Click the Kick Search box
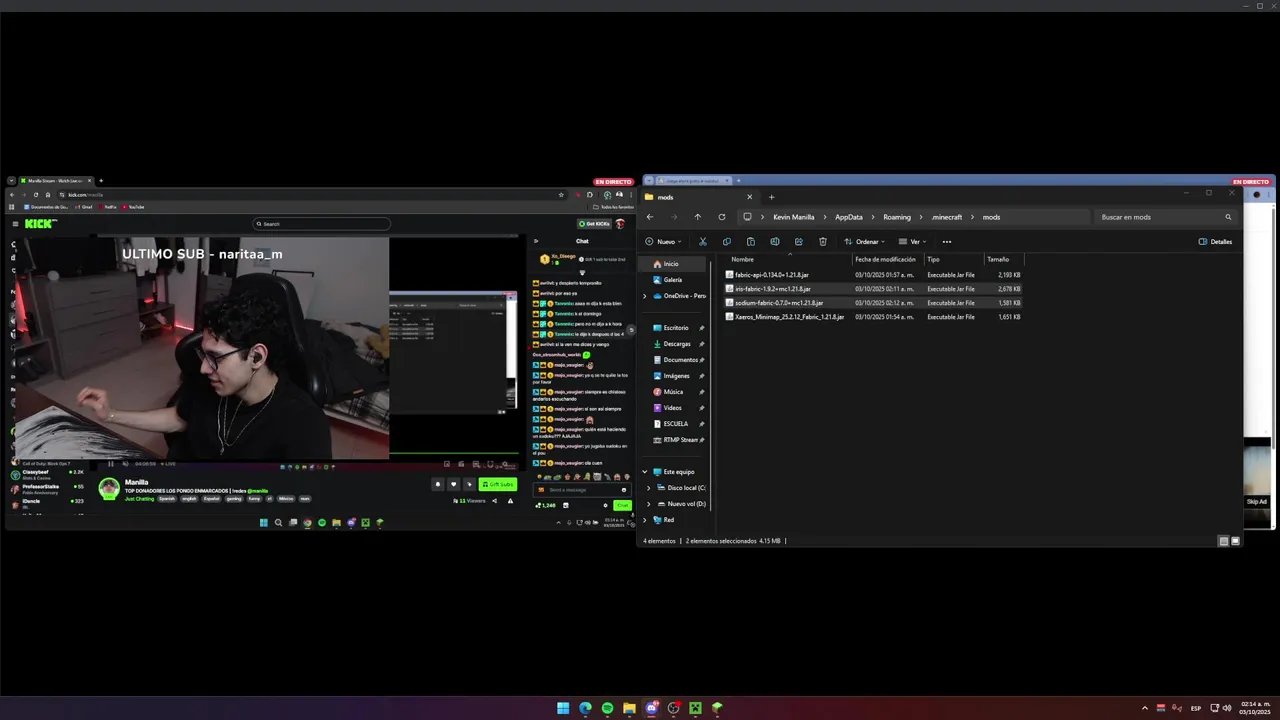 click(x=321, y=224)
